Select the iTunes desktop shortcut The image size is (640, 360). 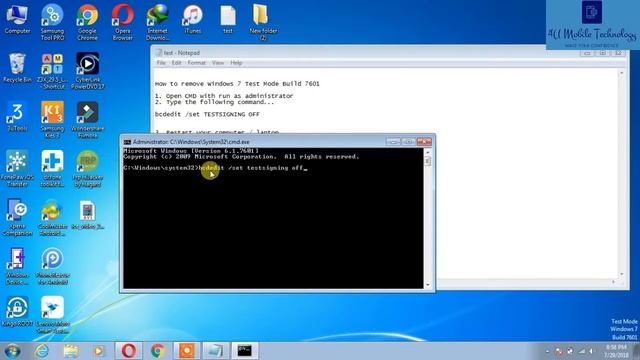[193, 19]
